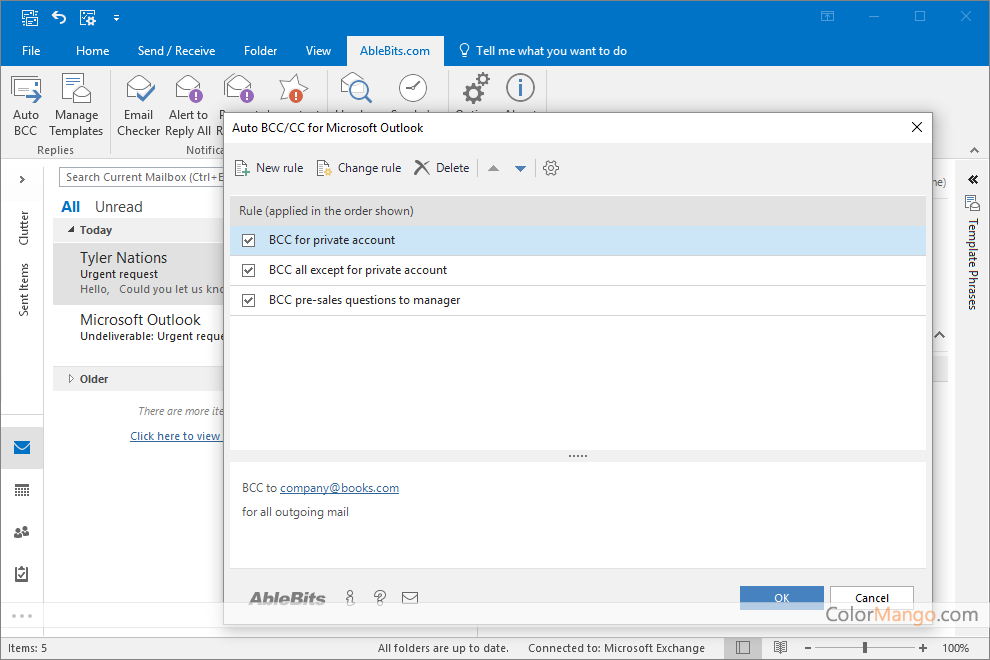Viewport: 990px width, 660px height.
Task: Create a New rule in the dialog
Action: 269,168
